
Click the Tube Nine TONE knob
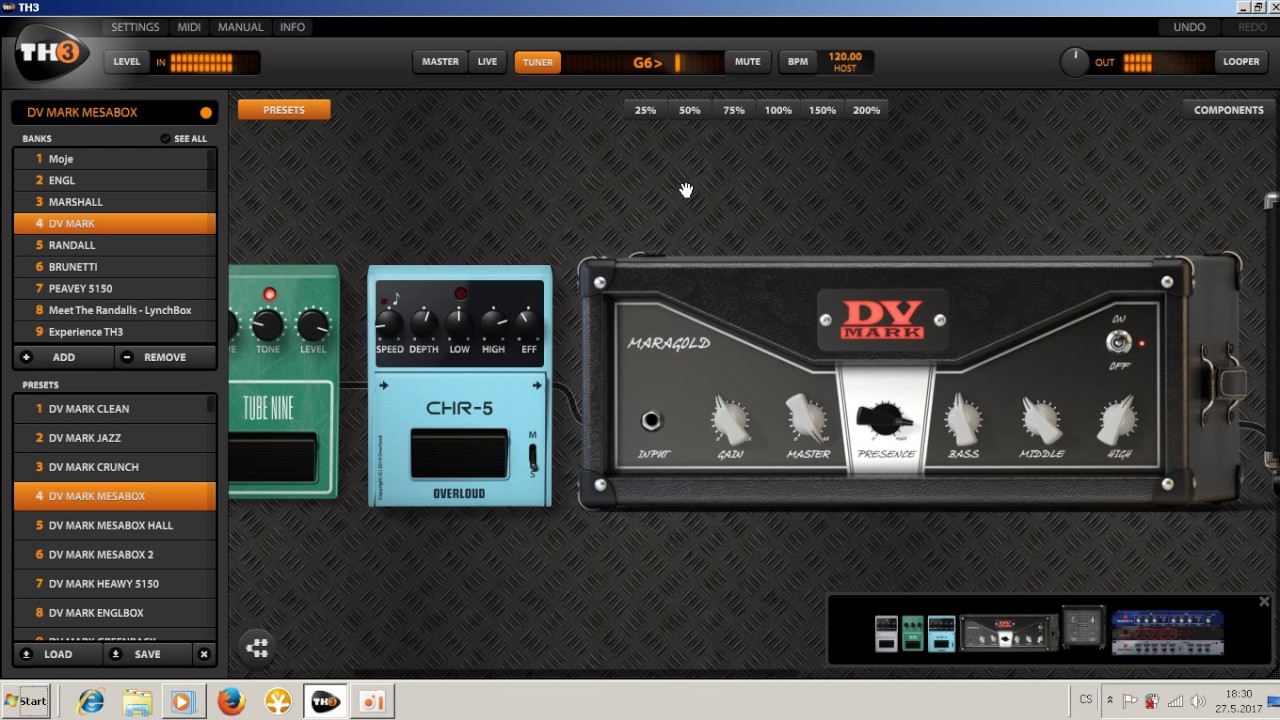coord(268,325)
